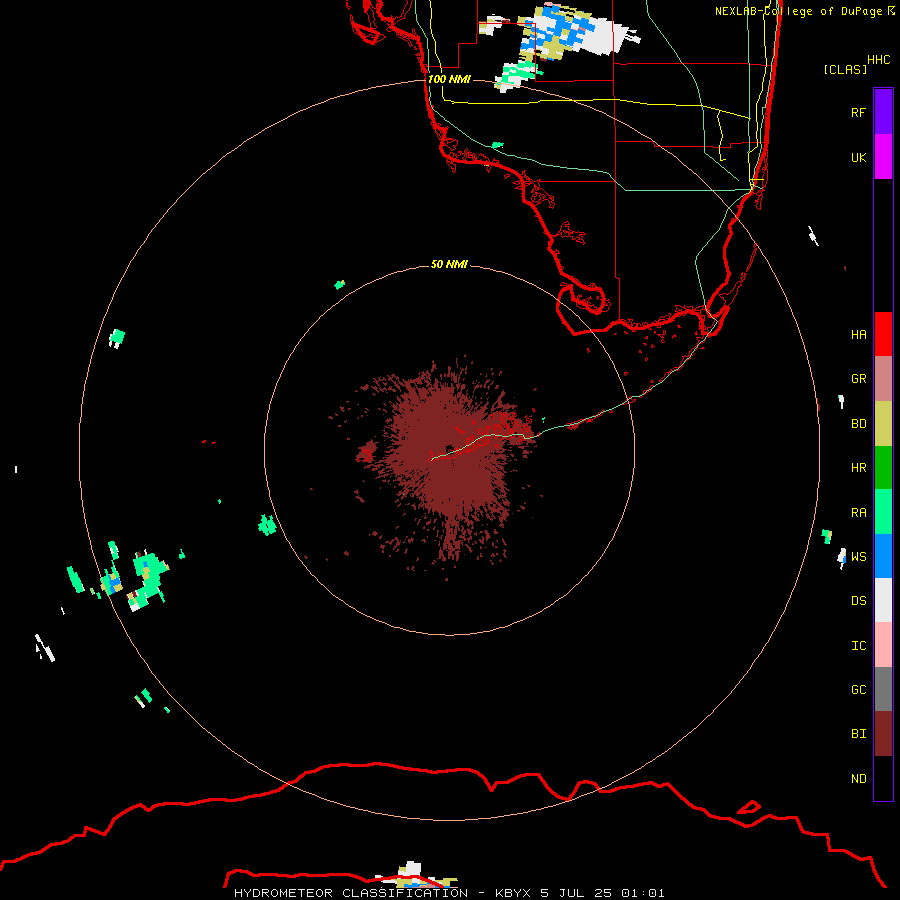
Task: Click the 'GC' legend label
Action: (858, 690)
